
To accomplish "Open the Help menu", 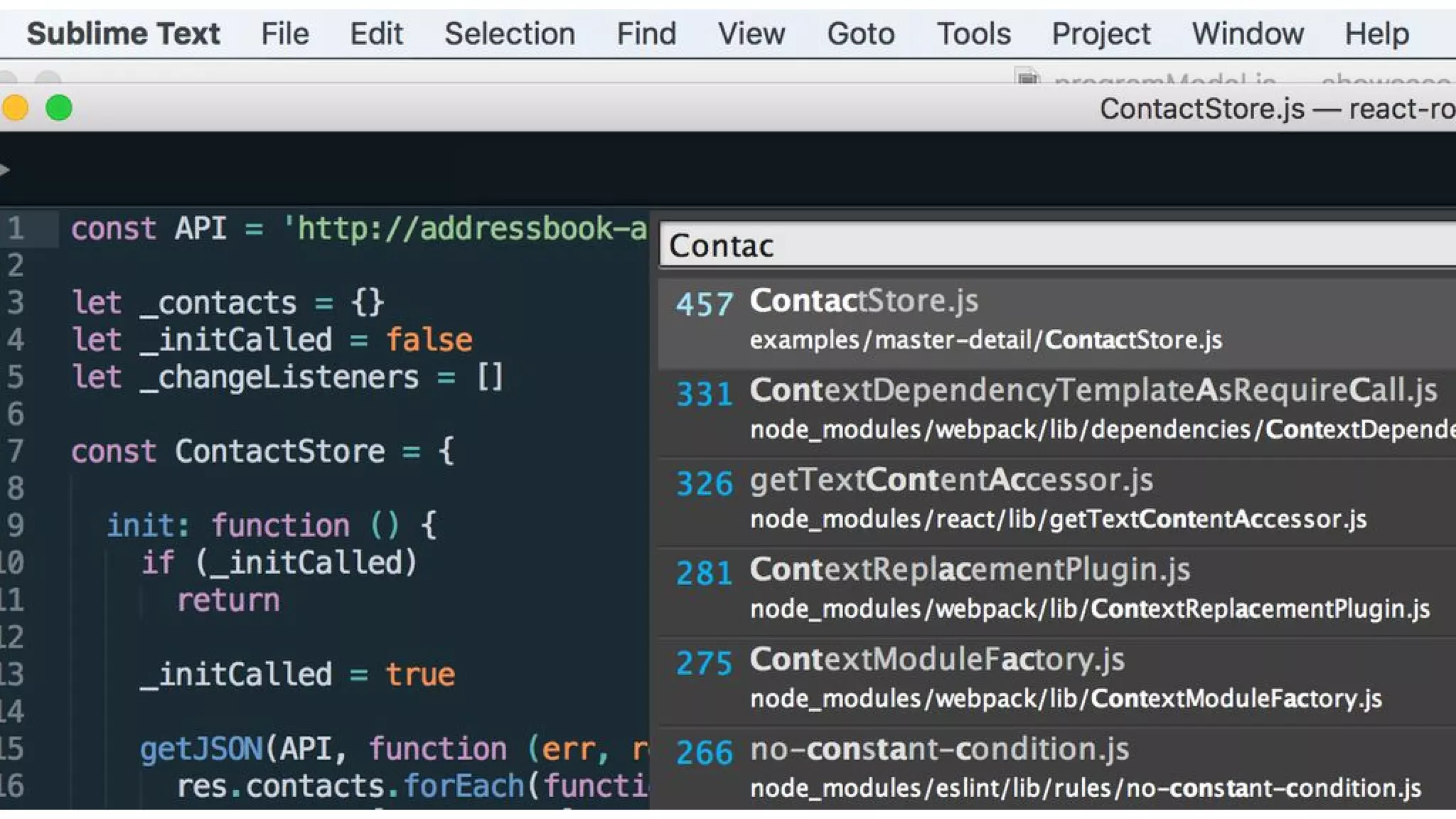I will coord(1376,33).
